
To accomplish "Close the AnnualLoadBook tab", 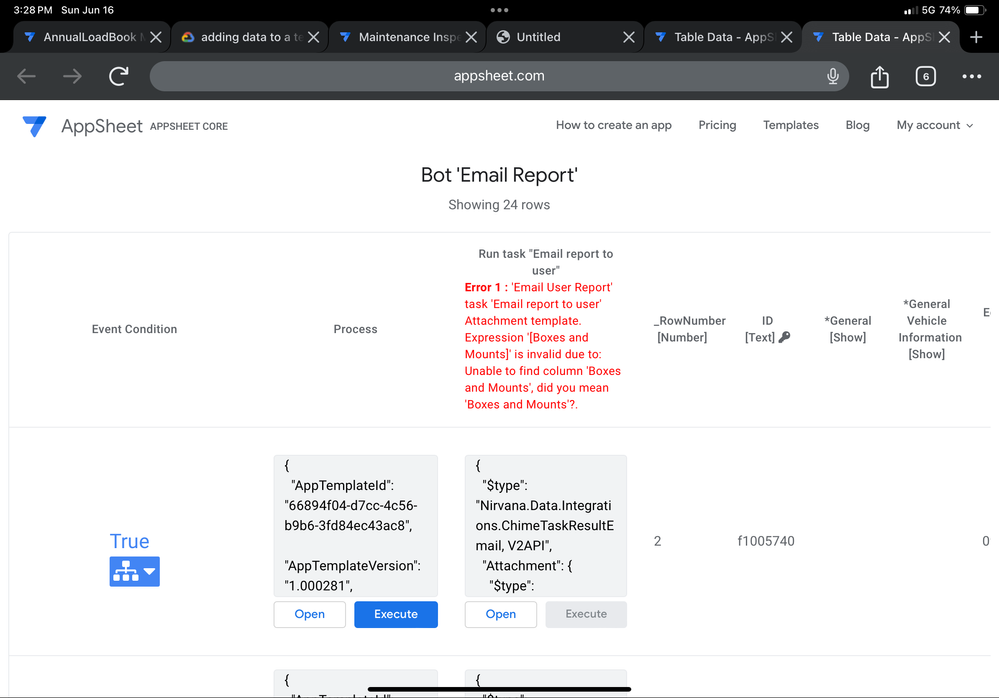I will pyautogui.click(x=155, y=37).
